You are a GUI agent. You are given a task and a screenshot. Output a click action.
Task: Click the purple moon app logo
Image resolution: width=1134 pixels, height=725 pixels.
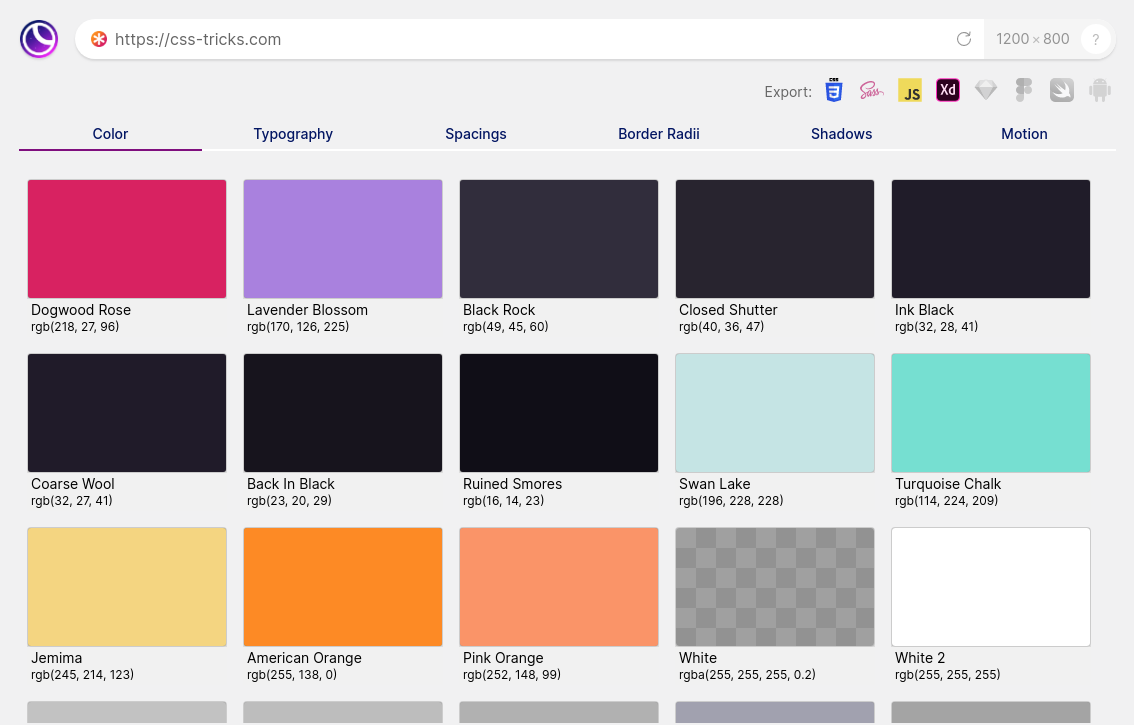39,39
